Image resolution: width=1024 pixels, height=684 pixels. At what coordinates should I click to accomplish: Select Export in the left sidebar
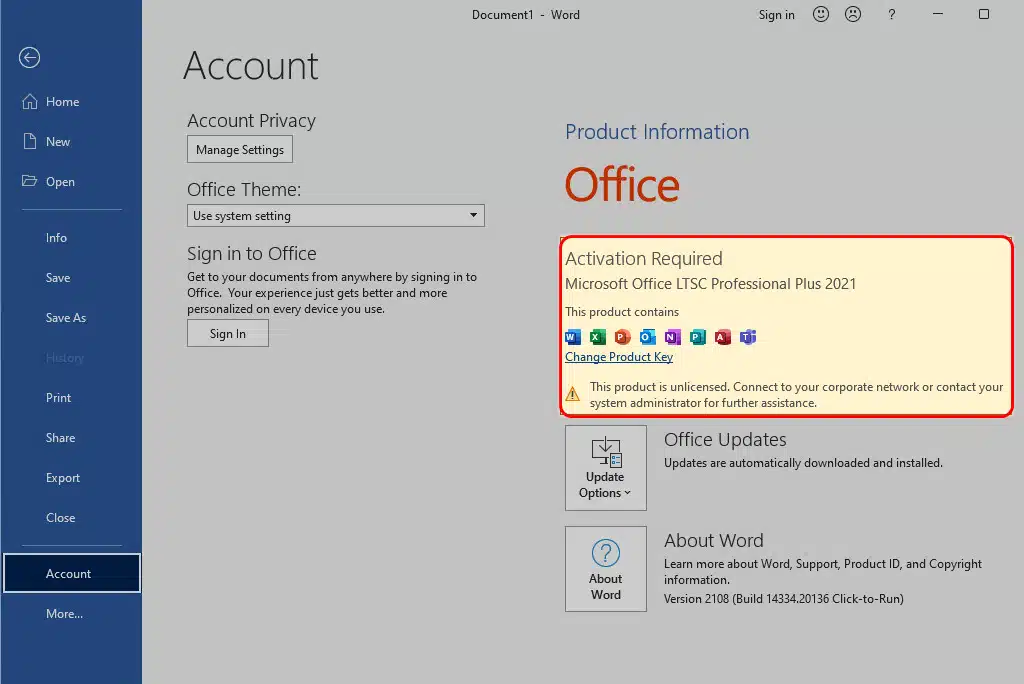click(x=63, y=478)
